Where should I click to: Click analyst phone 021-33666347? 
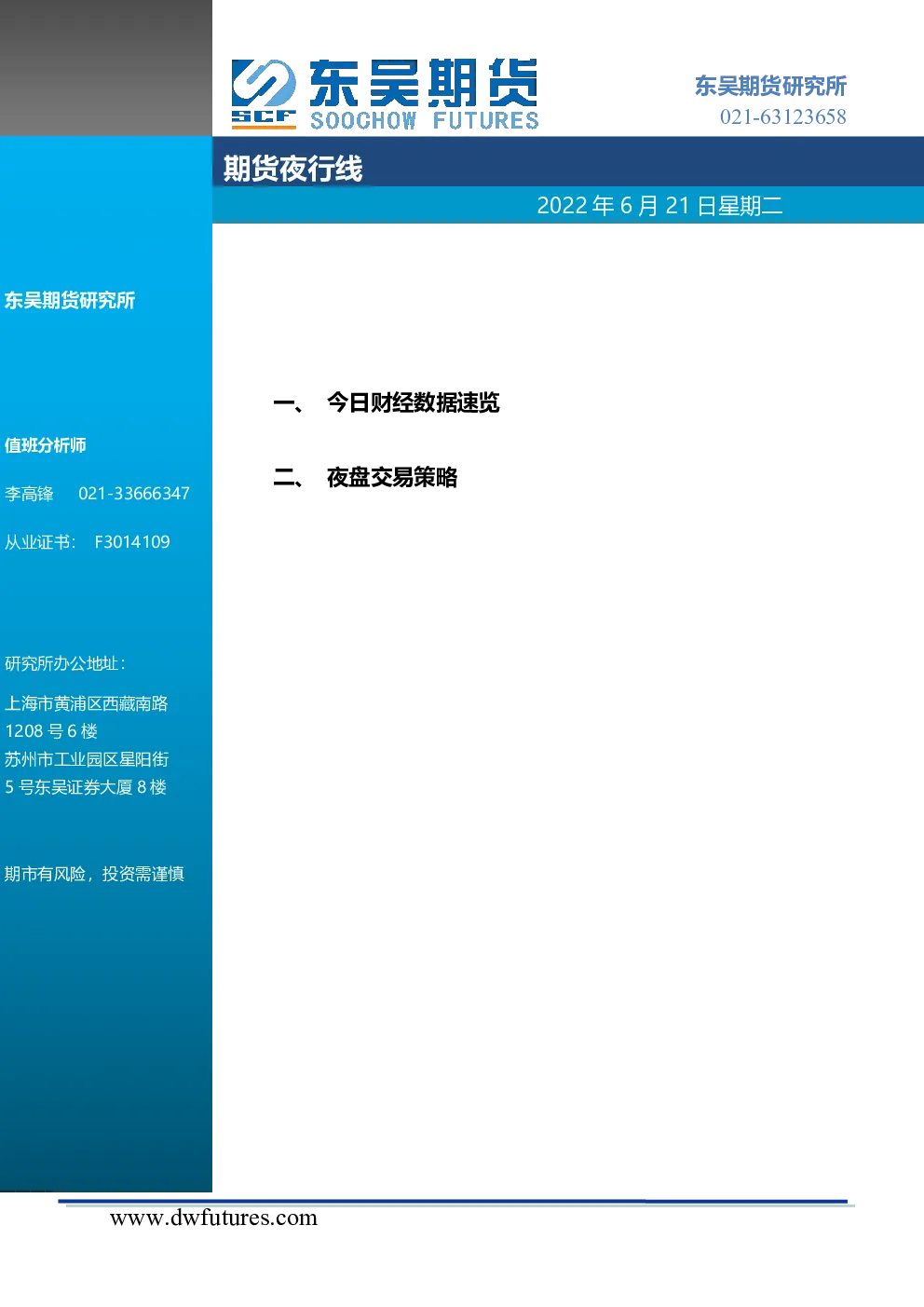(134, 494)
